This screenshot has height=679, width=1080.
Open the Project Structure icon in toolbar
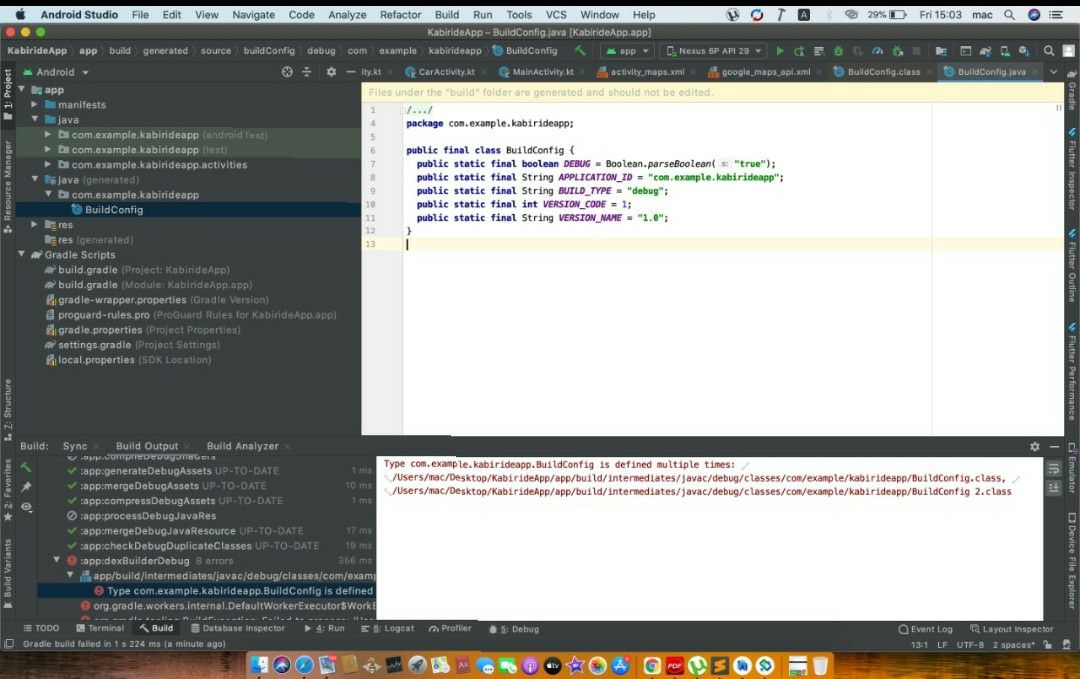tap(941, 51)
